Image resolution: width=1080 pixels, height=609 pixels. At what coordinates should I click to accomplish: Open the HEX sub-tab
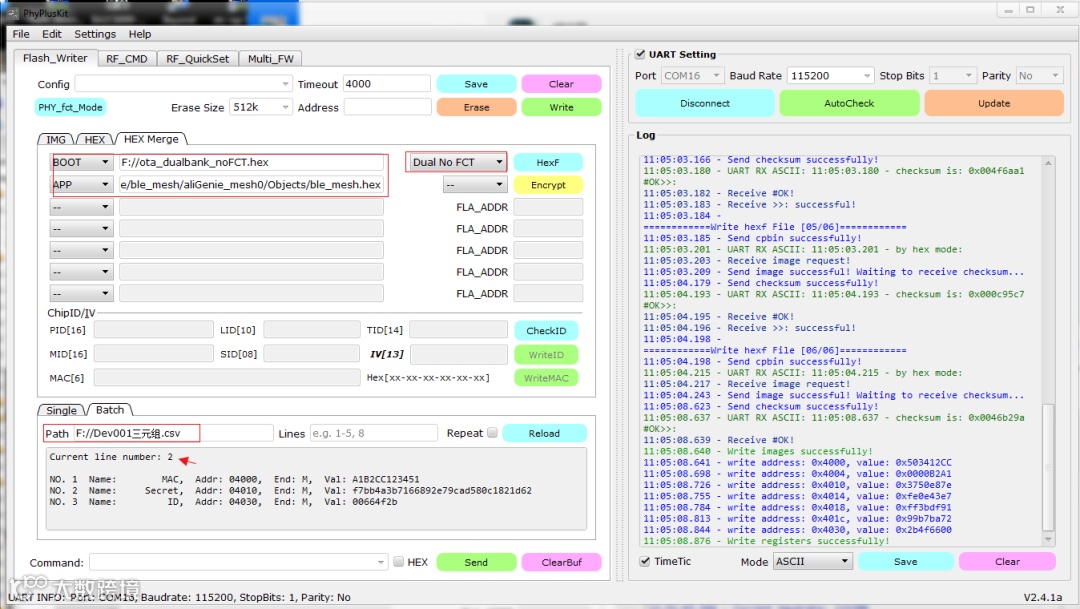[x=94, y=139]
